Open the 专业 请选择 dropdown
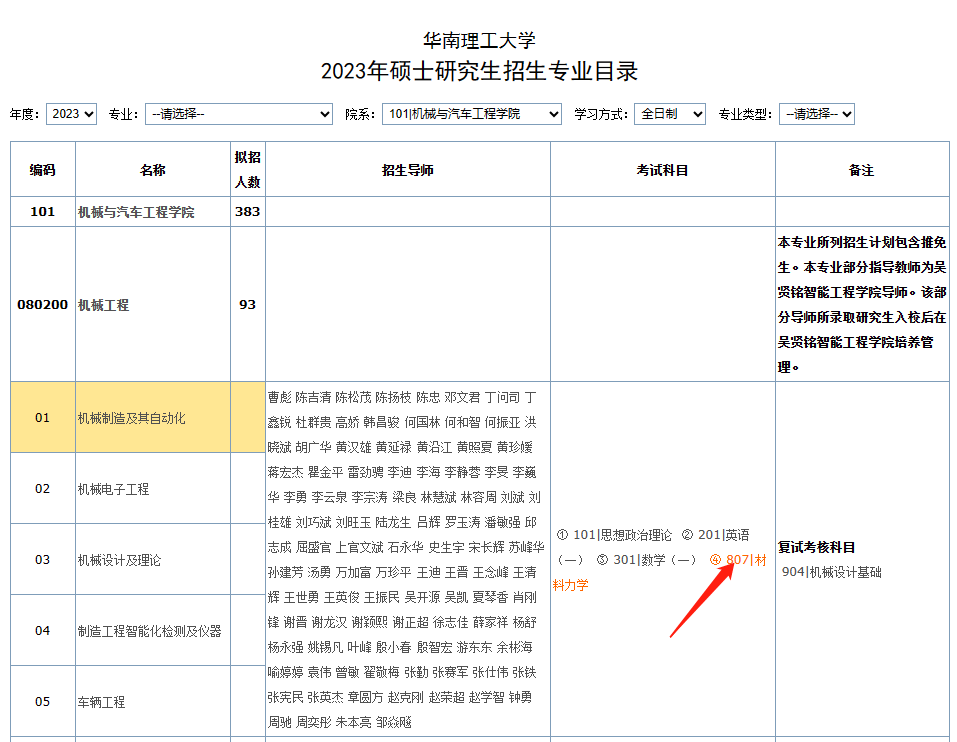The width and height of the screenshot is (957, 742). click(239, 114)
